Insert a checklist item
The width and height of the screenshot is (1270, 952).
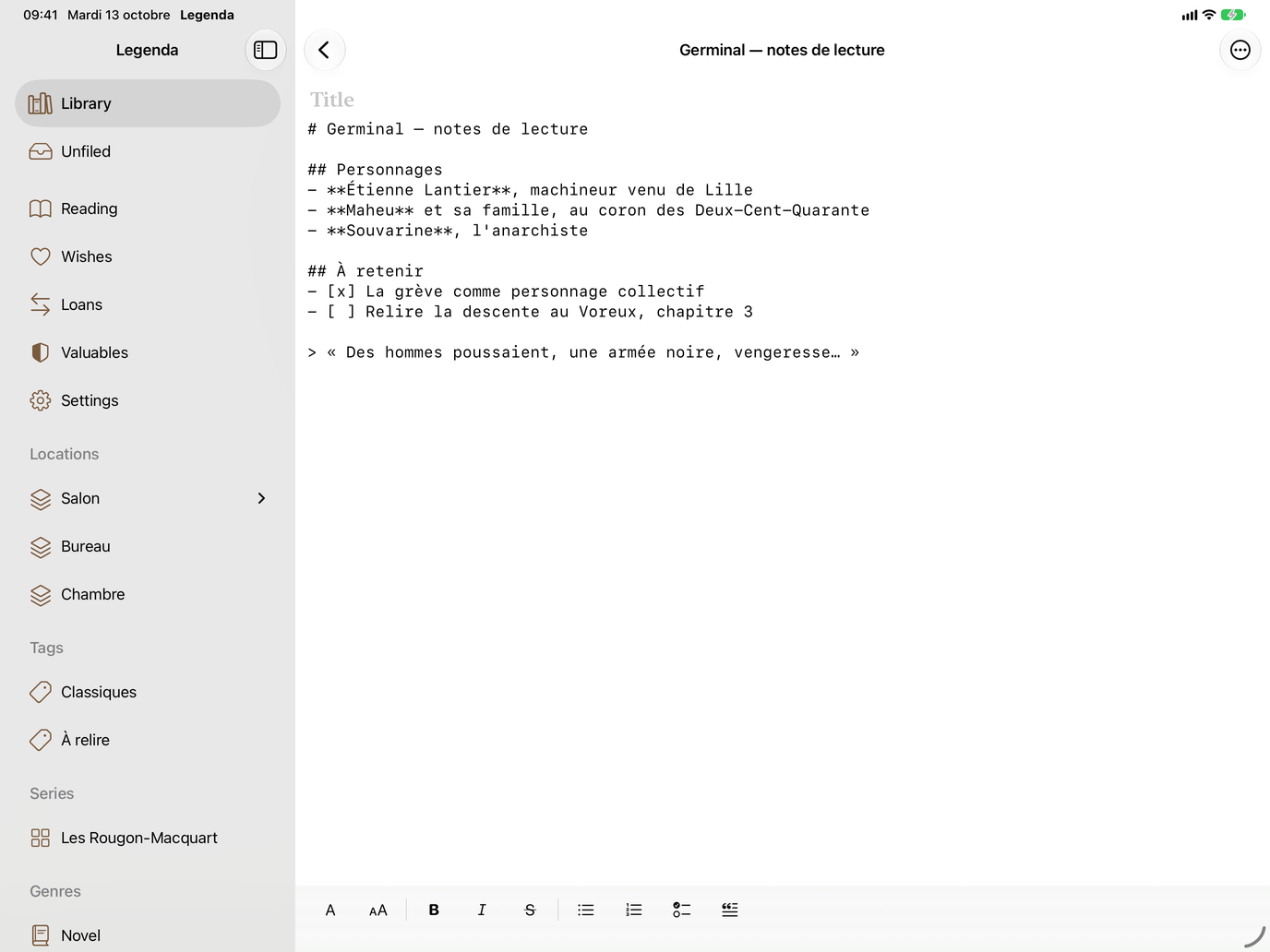[682, 910]
